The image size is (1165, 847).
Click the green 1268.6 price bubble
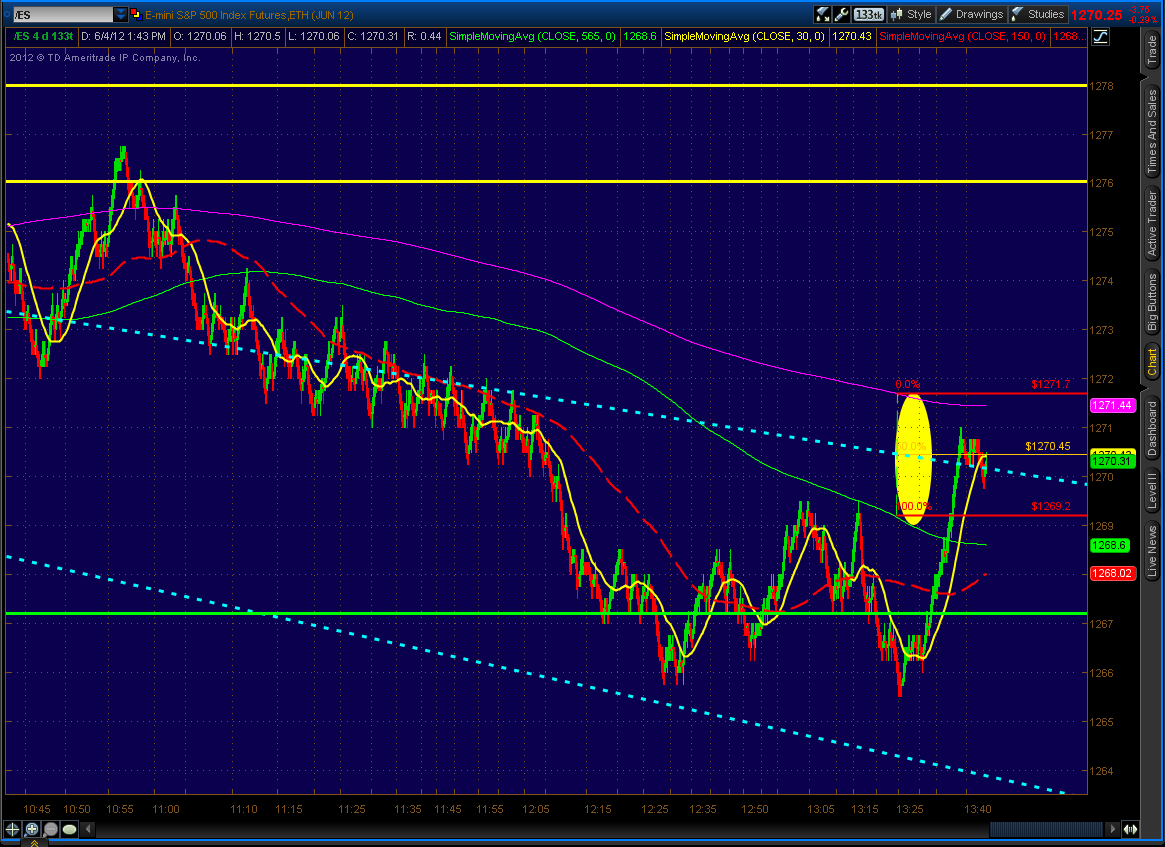tap(1110, 545)
